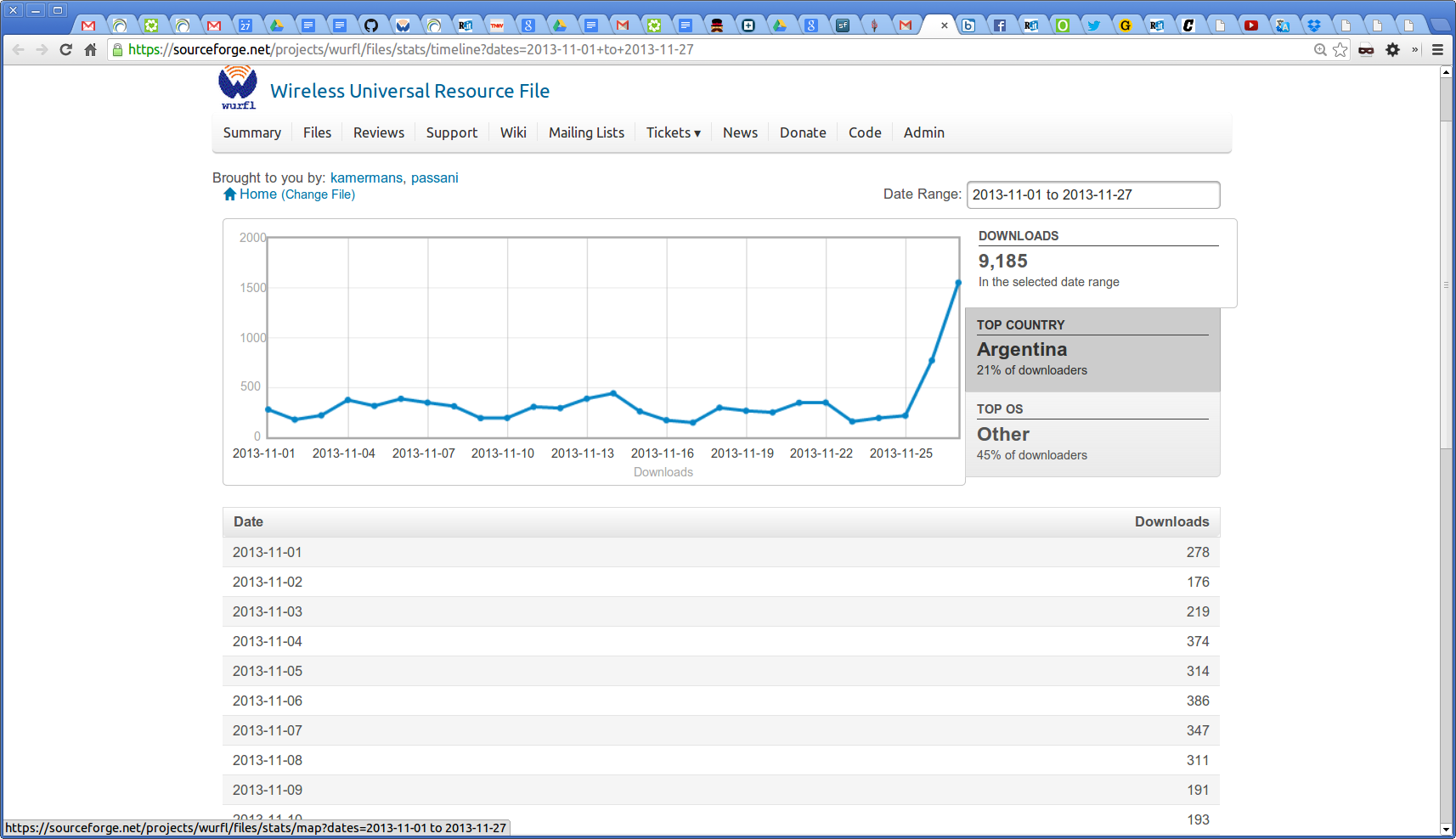Switch to the YouTube tab
Screen dimensions: 1456x839
coord(1251,25)
